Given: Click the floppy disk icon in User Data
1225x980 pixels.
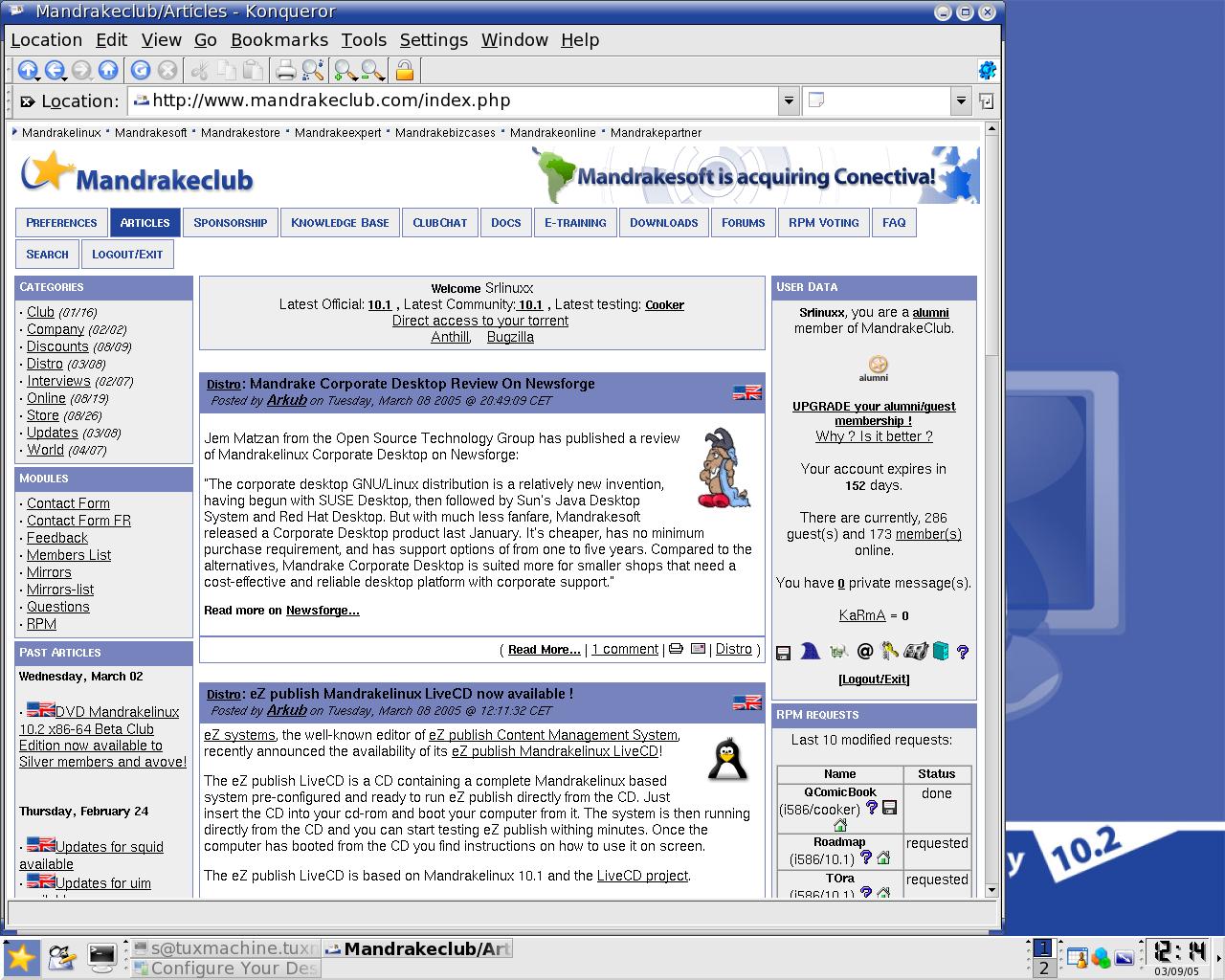Looking at the screenshot, I should (x=783, y=653).
